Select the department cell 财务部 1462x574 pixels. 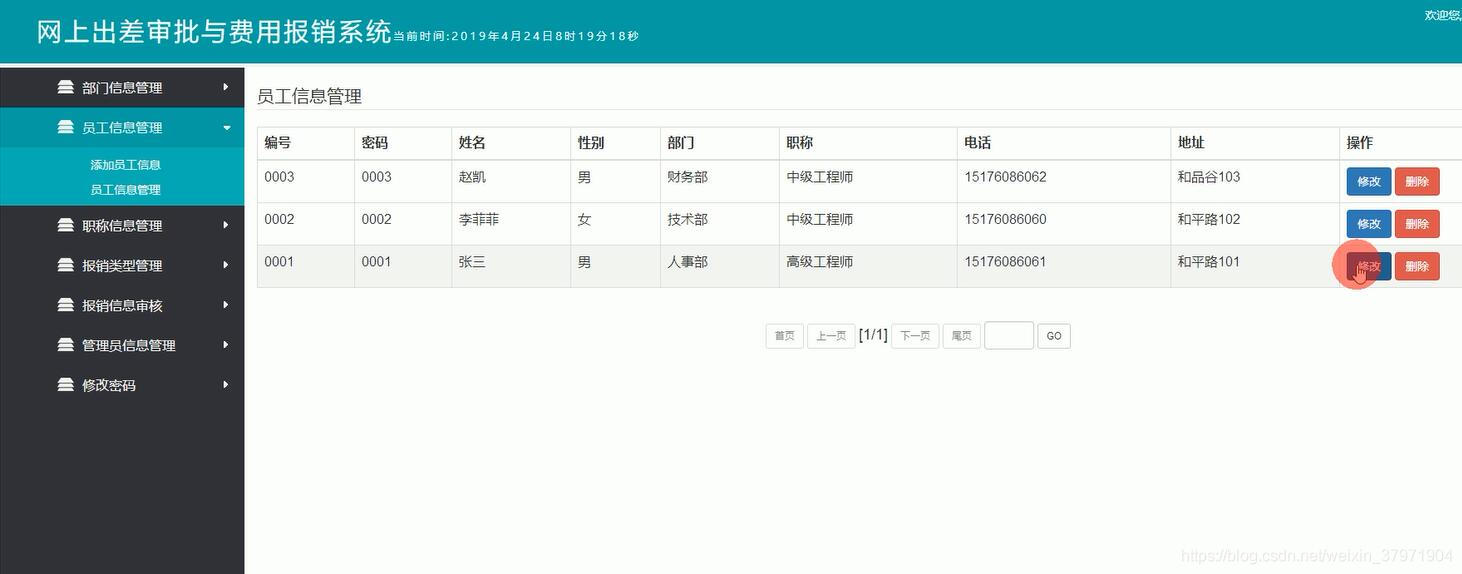tap(688, 177)
